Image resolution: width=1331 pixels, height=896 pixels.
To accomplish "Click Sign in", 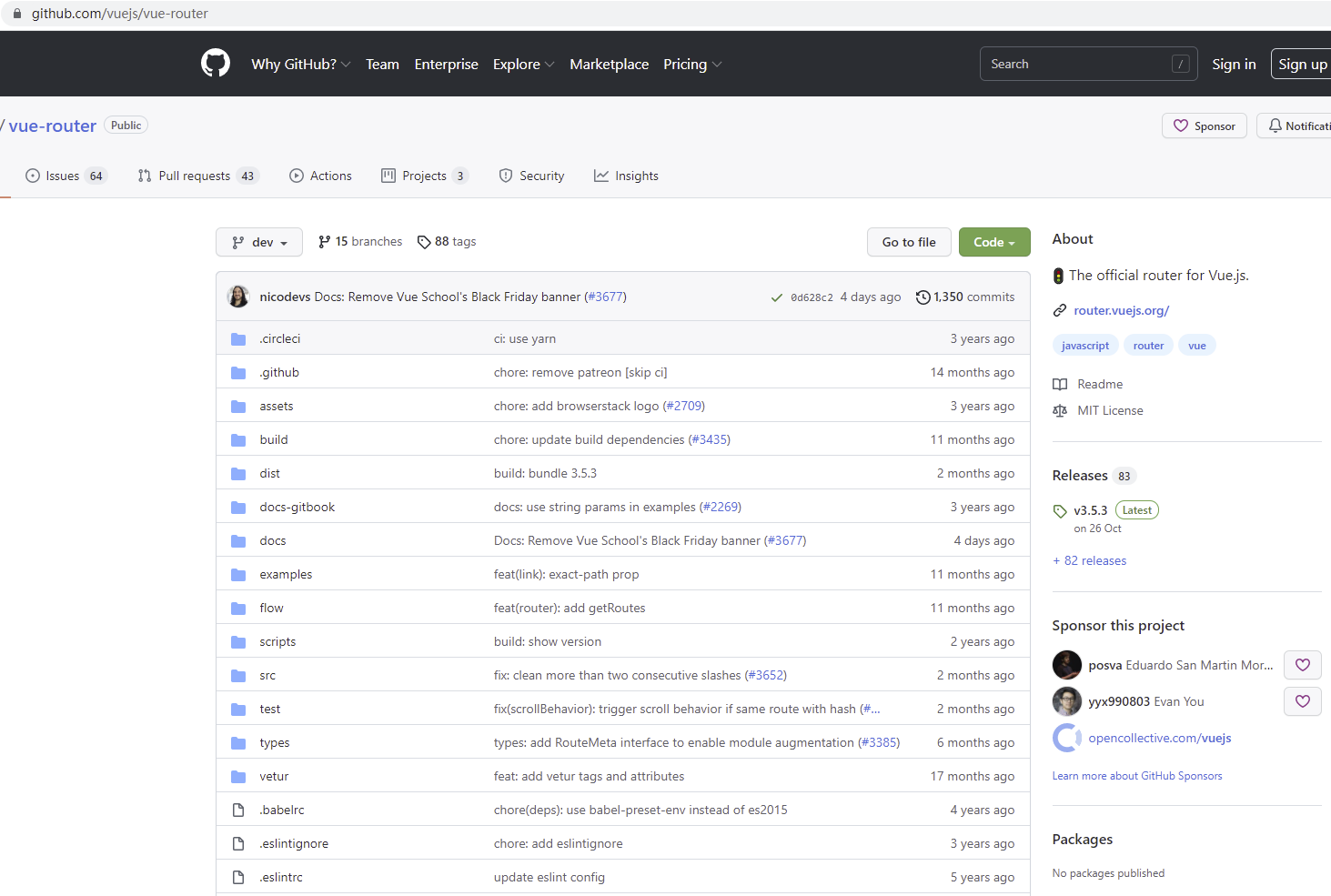I will pos(1234,64).
